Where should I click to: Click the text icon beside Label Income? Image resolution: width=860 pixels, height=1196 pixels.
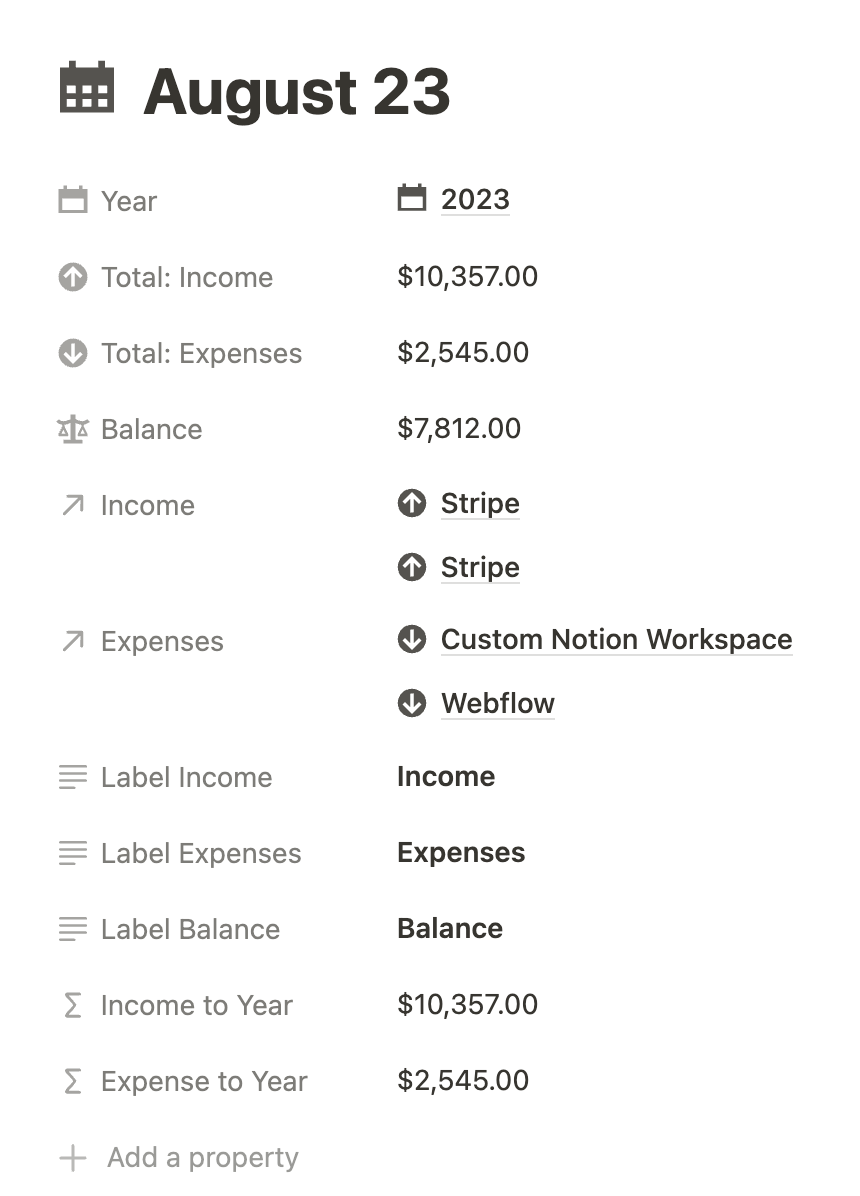tap(73, 777)
